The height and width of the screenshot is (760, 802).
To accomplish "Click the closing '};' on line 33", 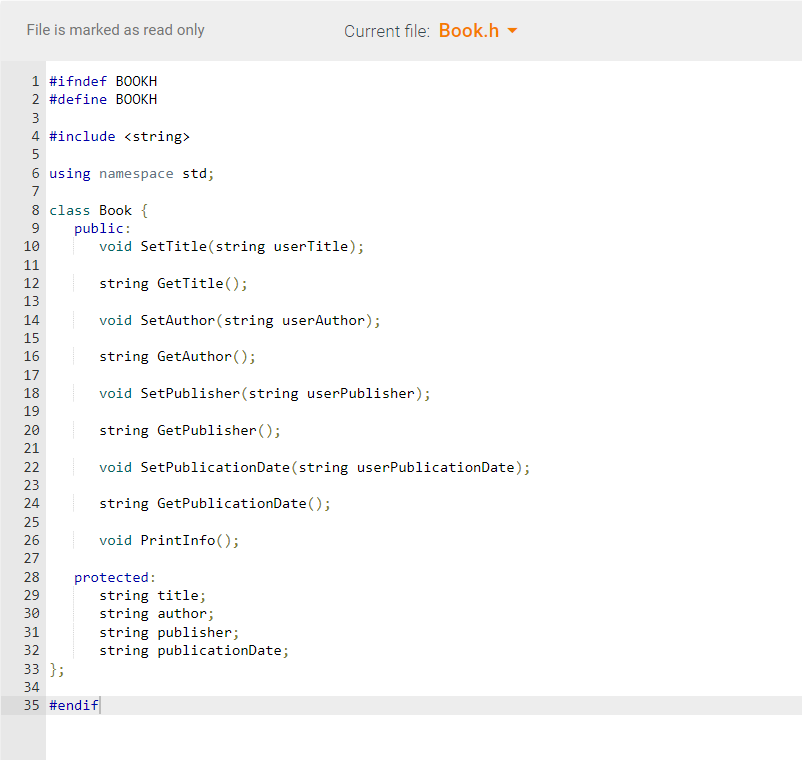I will point(57,669).
